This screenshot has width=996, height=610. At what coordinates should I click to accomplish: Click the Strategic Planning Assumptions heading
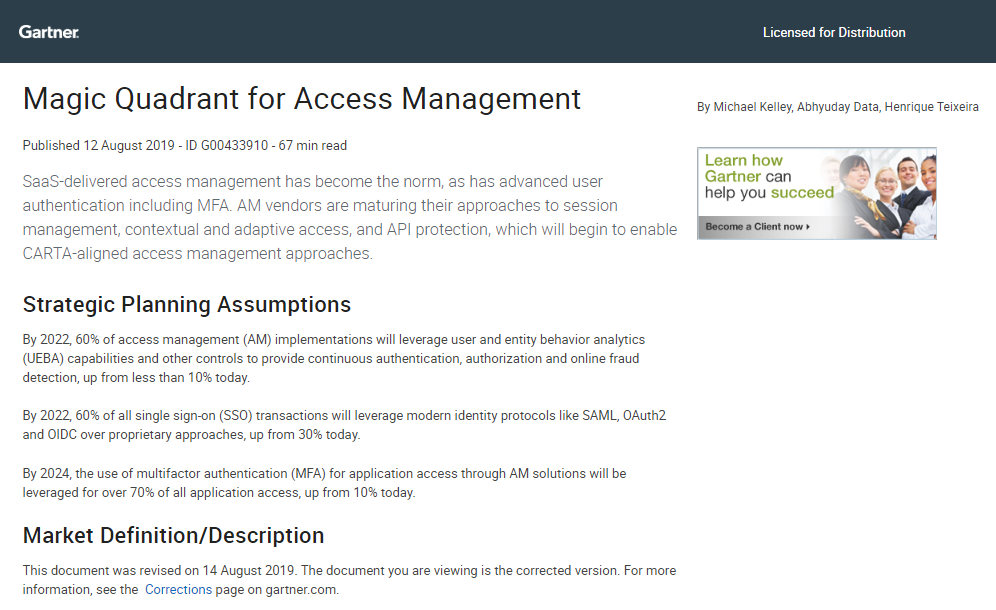(x=186, y=304)
